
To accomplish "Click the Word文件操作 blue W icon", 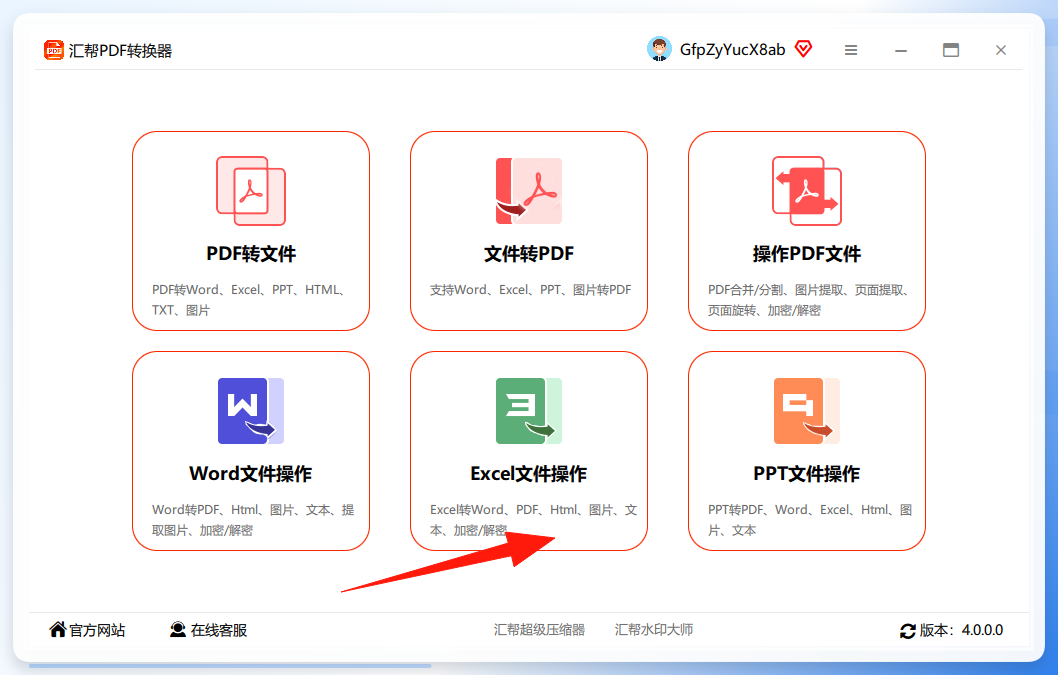I will (251, 411).
